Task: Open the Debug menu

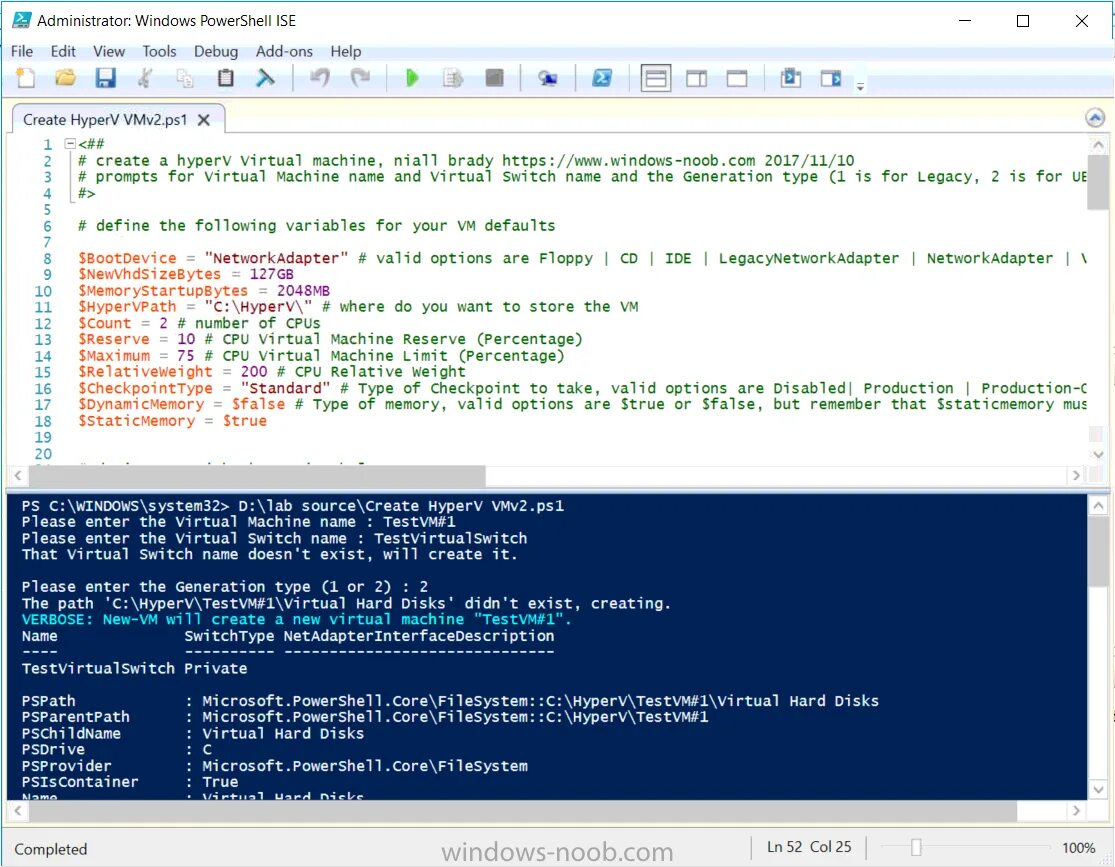Action: point(215,51)
